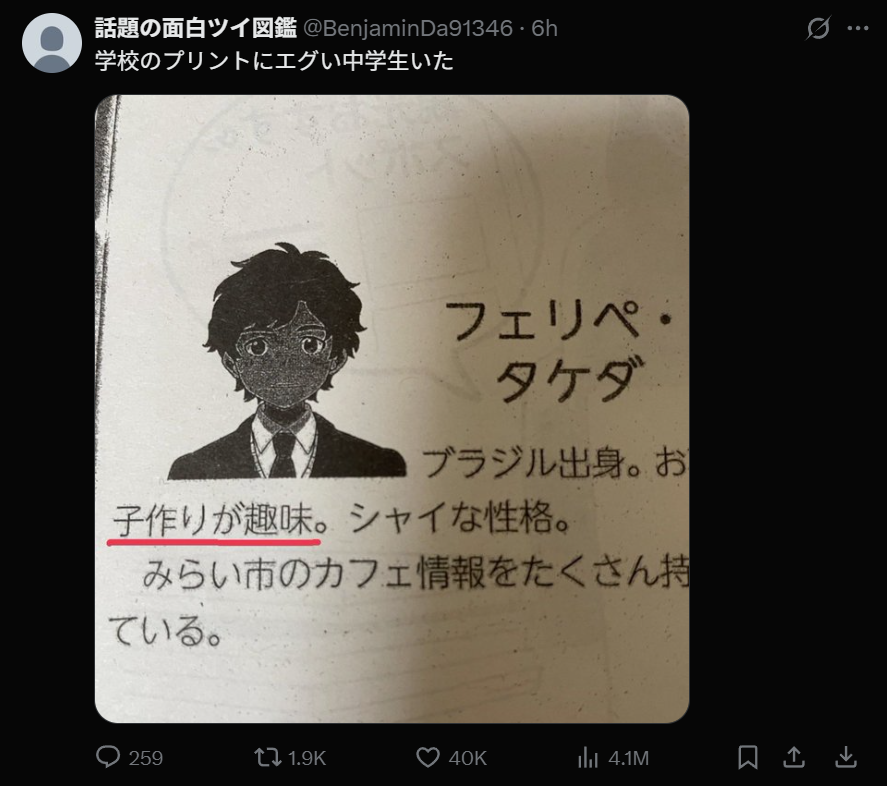Like the tweet with heart icon

click(x=428, y=757)
